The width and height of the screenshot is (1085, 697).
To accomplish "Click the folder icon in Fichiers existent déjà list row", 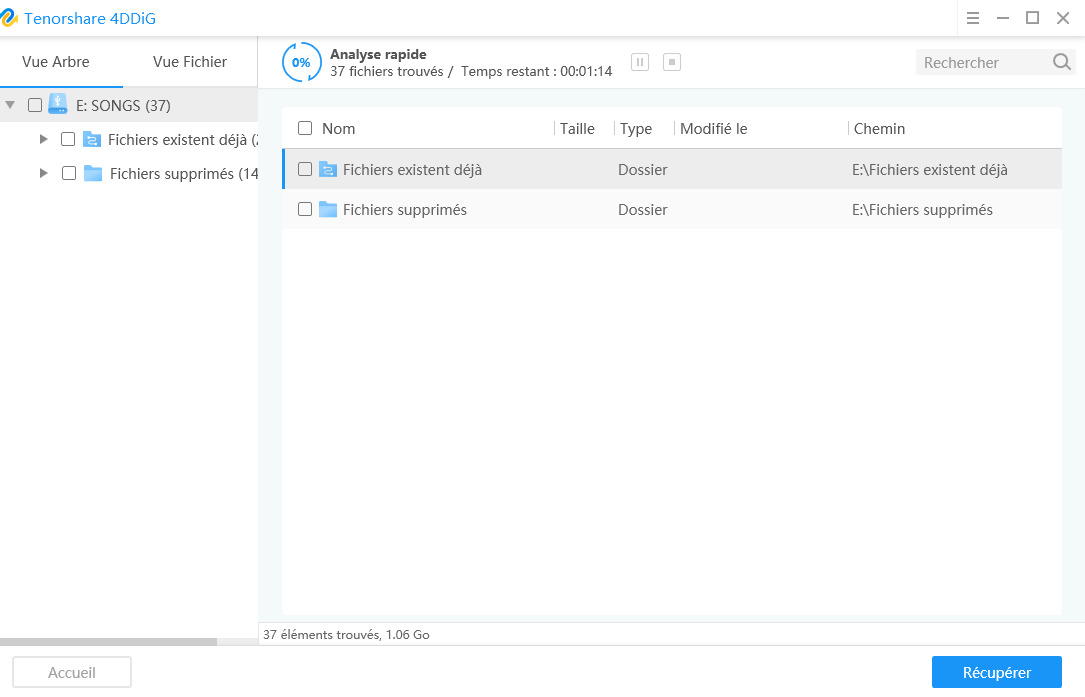I will pos(327,169).
